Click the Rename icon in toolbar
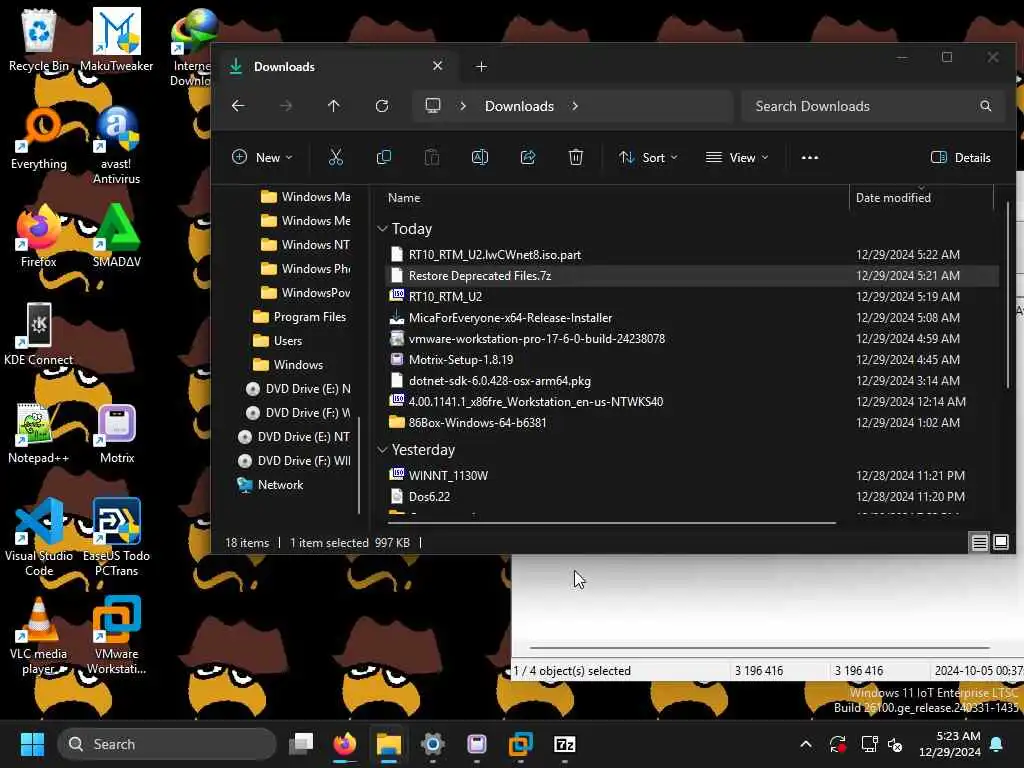 [480, 157]
